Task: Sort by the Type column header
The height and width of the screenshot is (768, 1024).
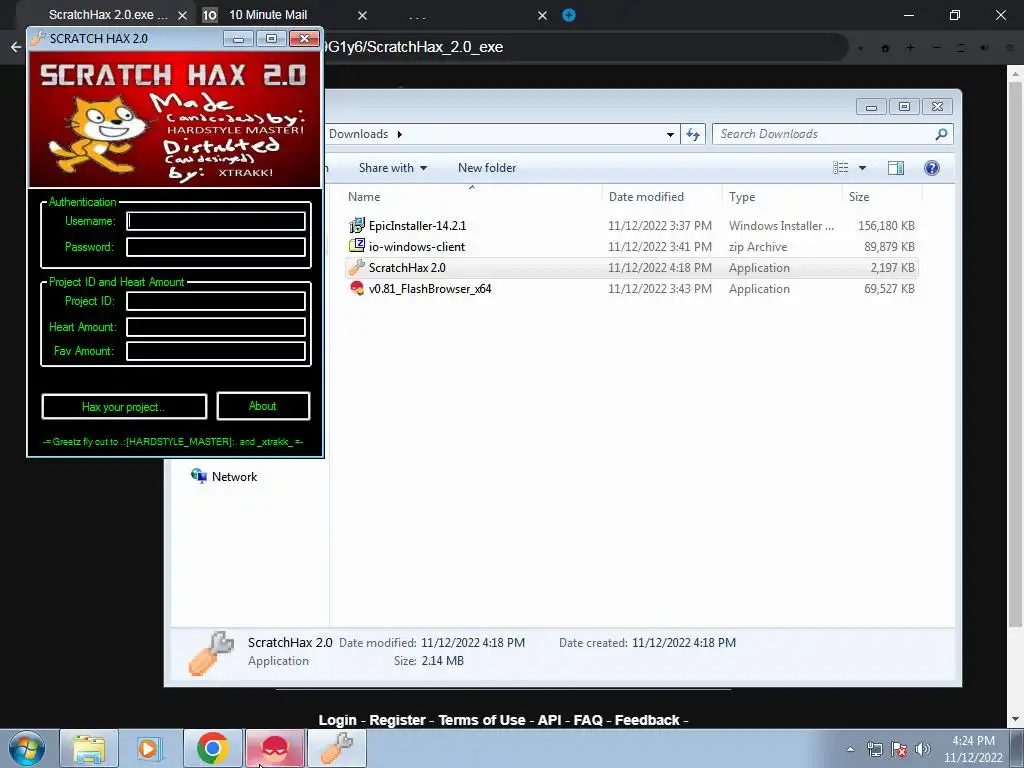Action: tap(742, 197)
